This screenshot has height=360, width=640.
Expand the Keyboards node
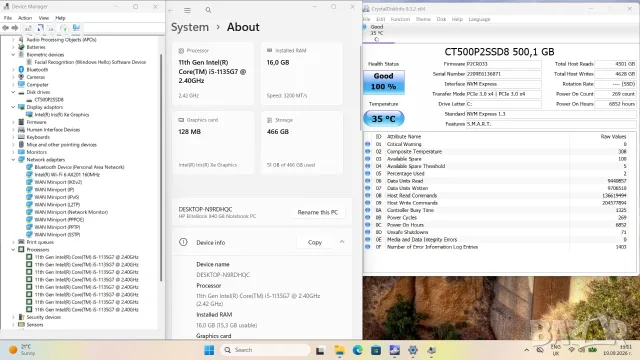pos(13,137)
